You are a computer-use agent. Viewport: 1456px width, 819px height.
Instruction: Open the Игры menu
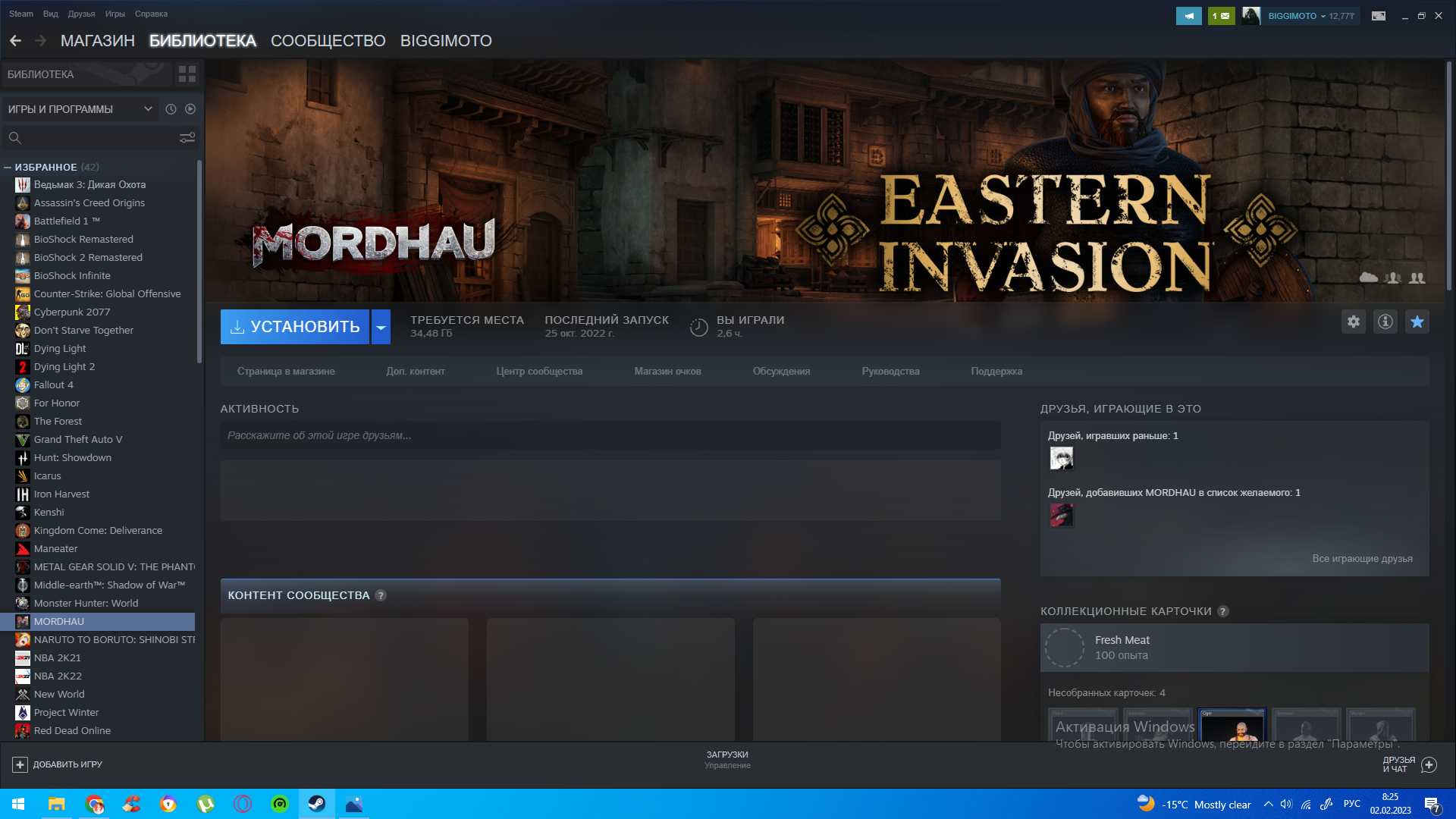pos(115,14)
